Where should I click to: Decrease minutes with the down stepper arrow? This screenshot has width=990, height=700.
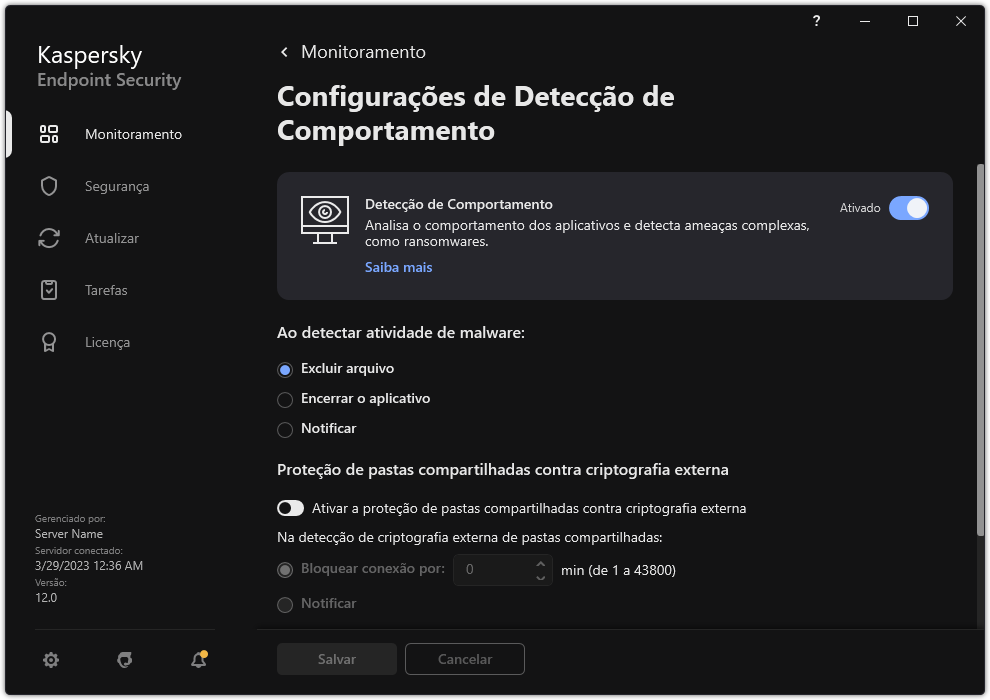coord(540,577)
